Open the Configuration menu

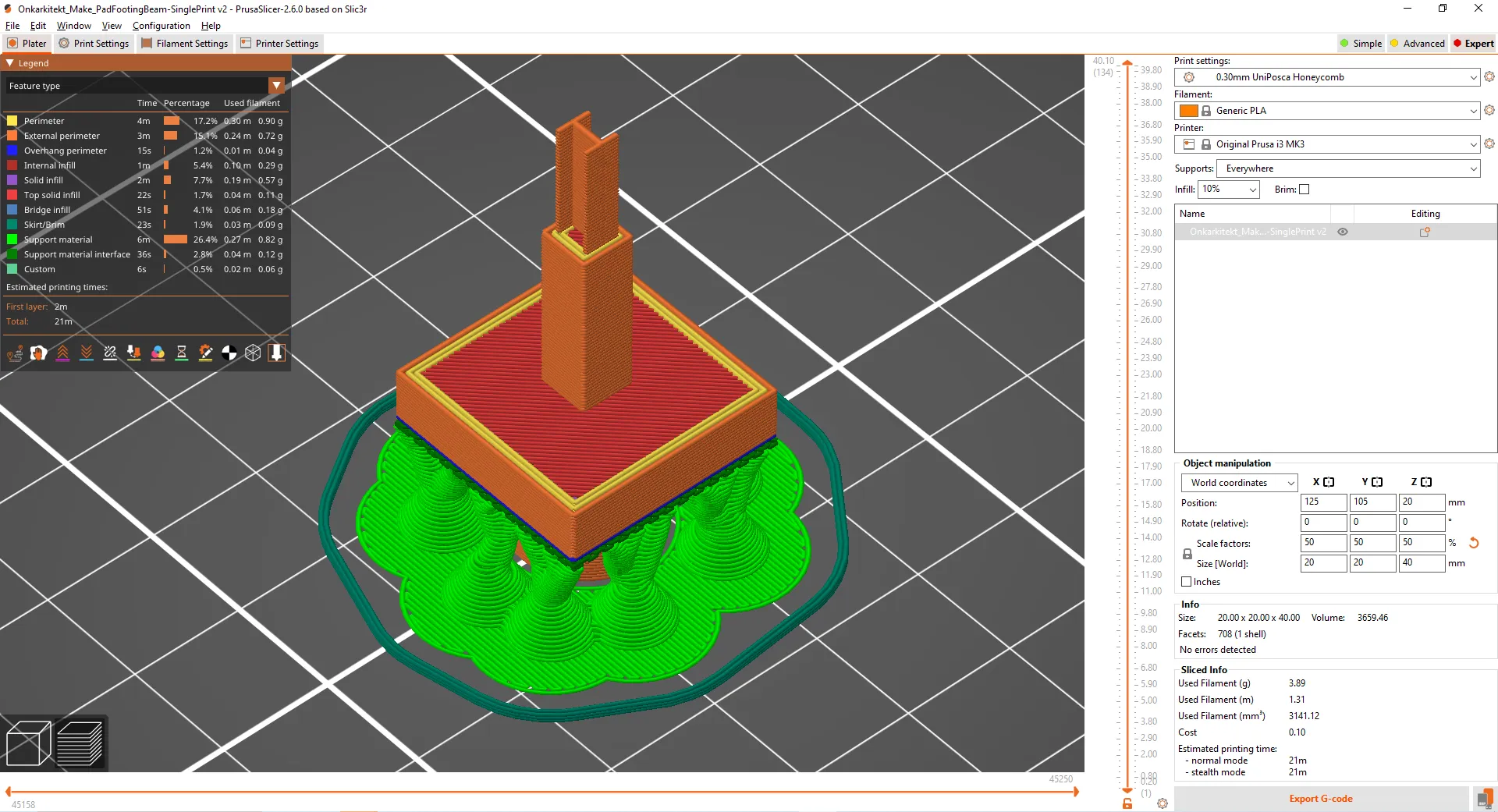(x=162, y=26)
